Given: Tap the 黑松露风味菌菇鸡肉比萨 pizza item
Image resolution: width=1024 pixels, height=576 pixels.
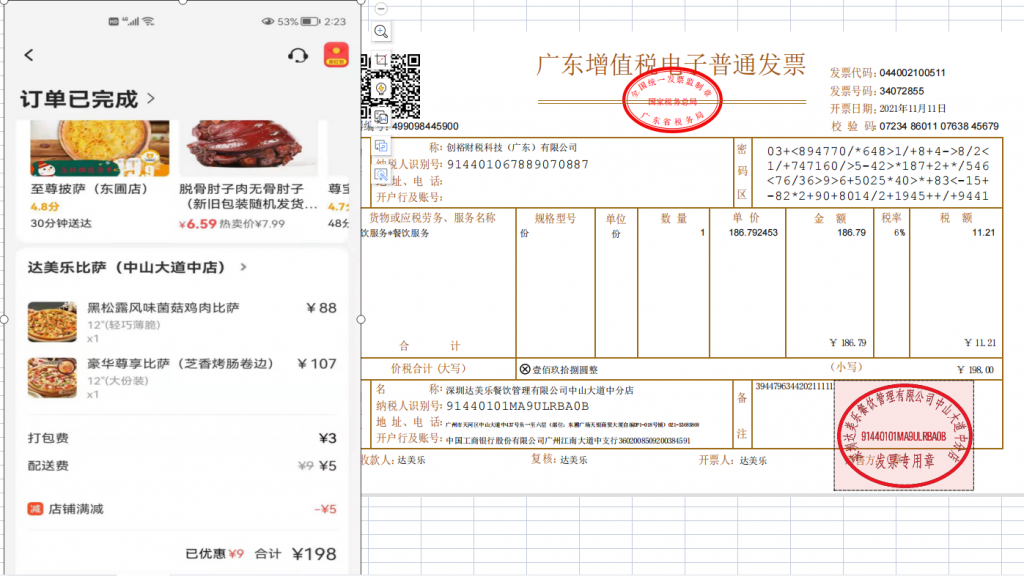Looking at the screenshot, I should [180, 322].
